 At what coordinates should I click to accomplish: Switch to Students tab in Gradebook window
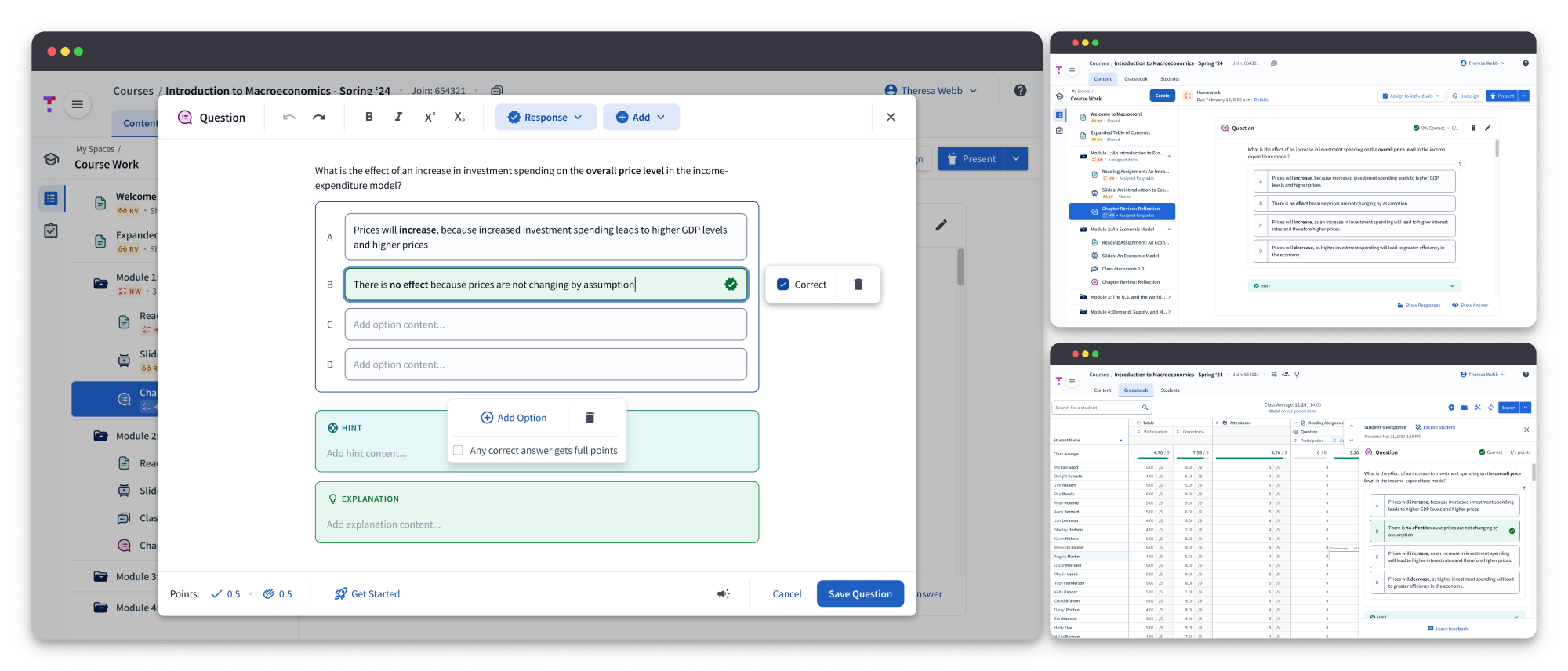(x=1170, y=390)
